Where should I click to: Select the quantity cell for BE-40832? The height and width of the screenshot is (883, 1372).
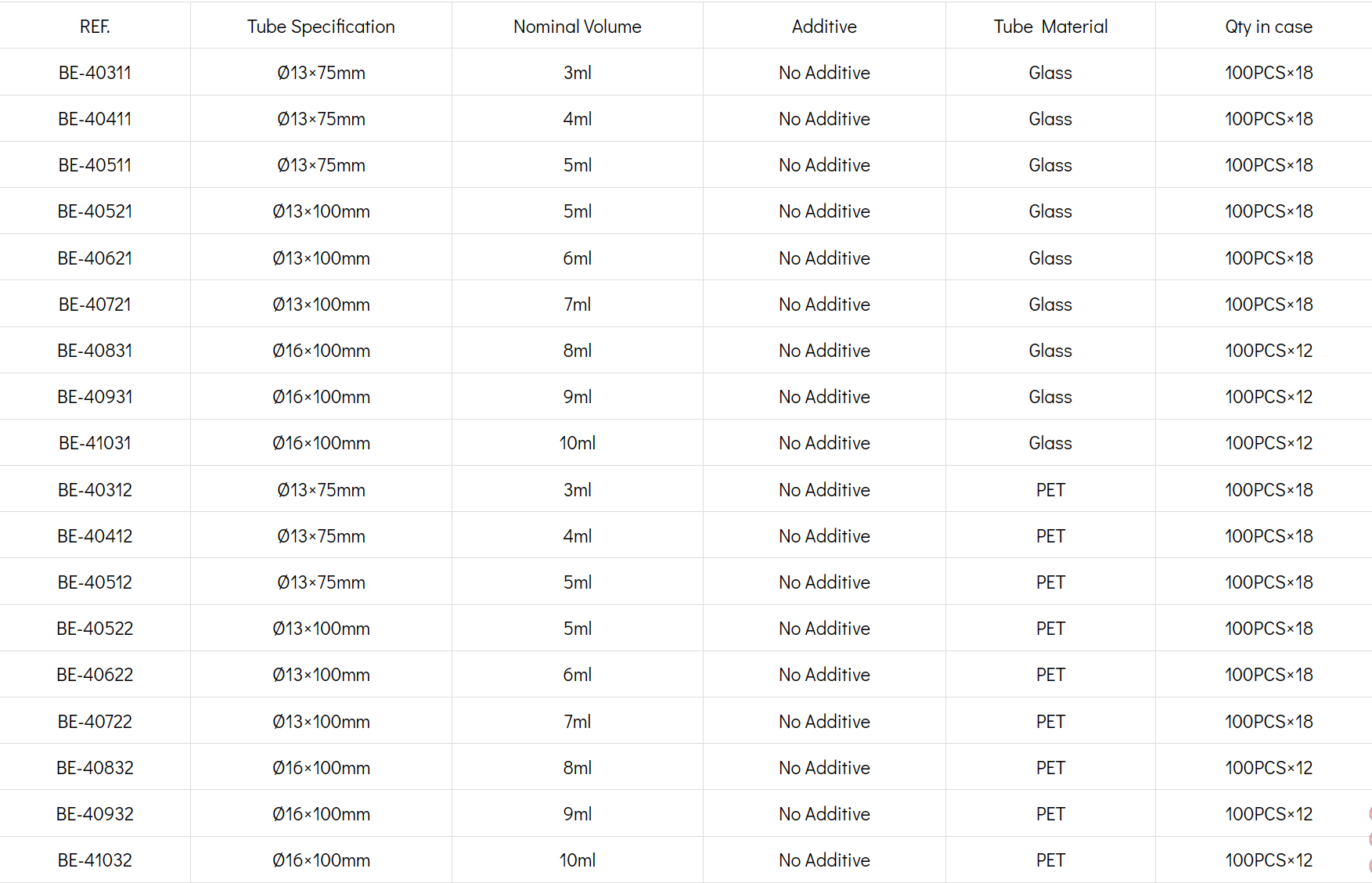point(1268,768)
